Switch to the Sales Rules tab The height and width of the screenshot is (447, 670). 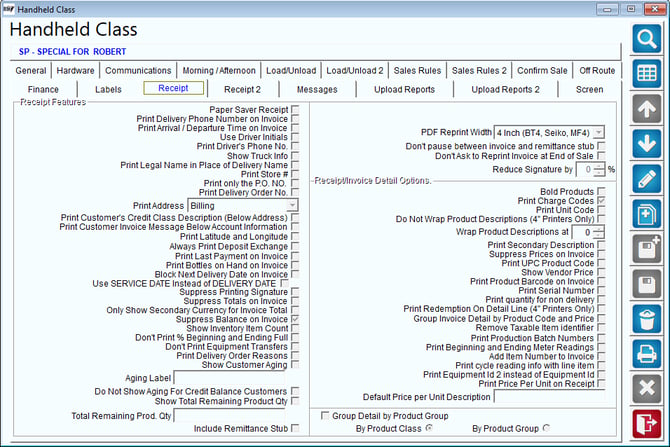pos(417,71)
